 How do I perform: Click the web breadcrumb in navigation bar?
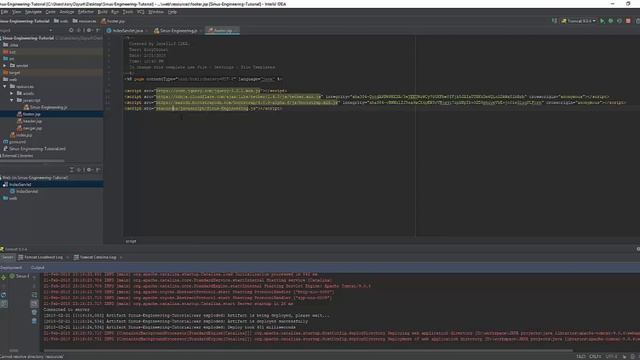click(61, 21)
